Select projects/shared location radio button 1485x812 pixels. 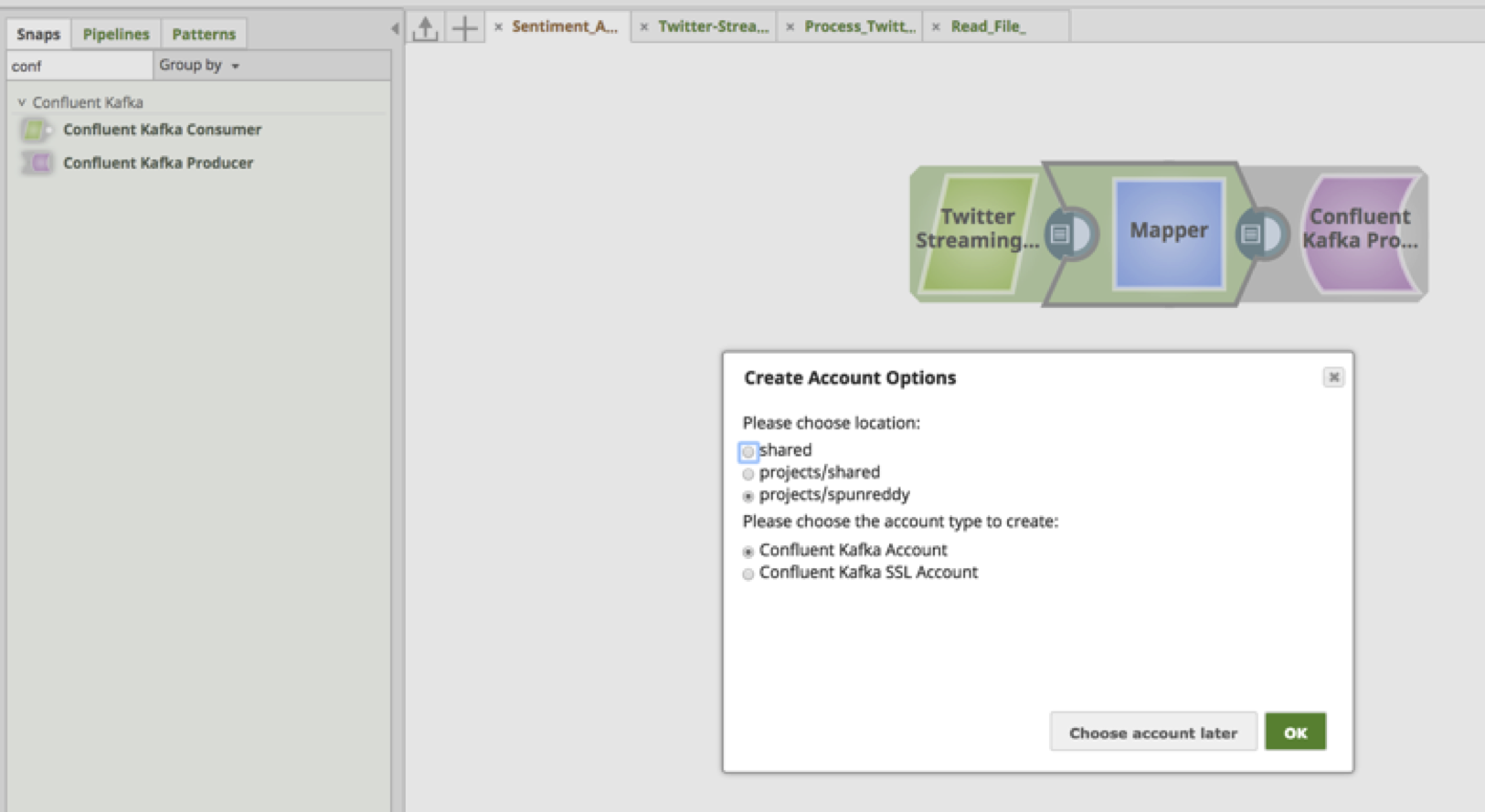[x=748, y=474]
